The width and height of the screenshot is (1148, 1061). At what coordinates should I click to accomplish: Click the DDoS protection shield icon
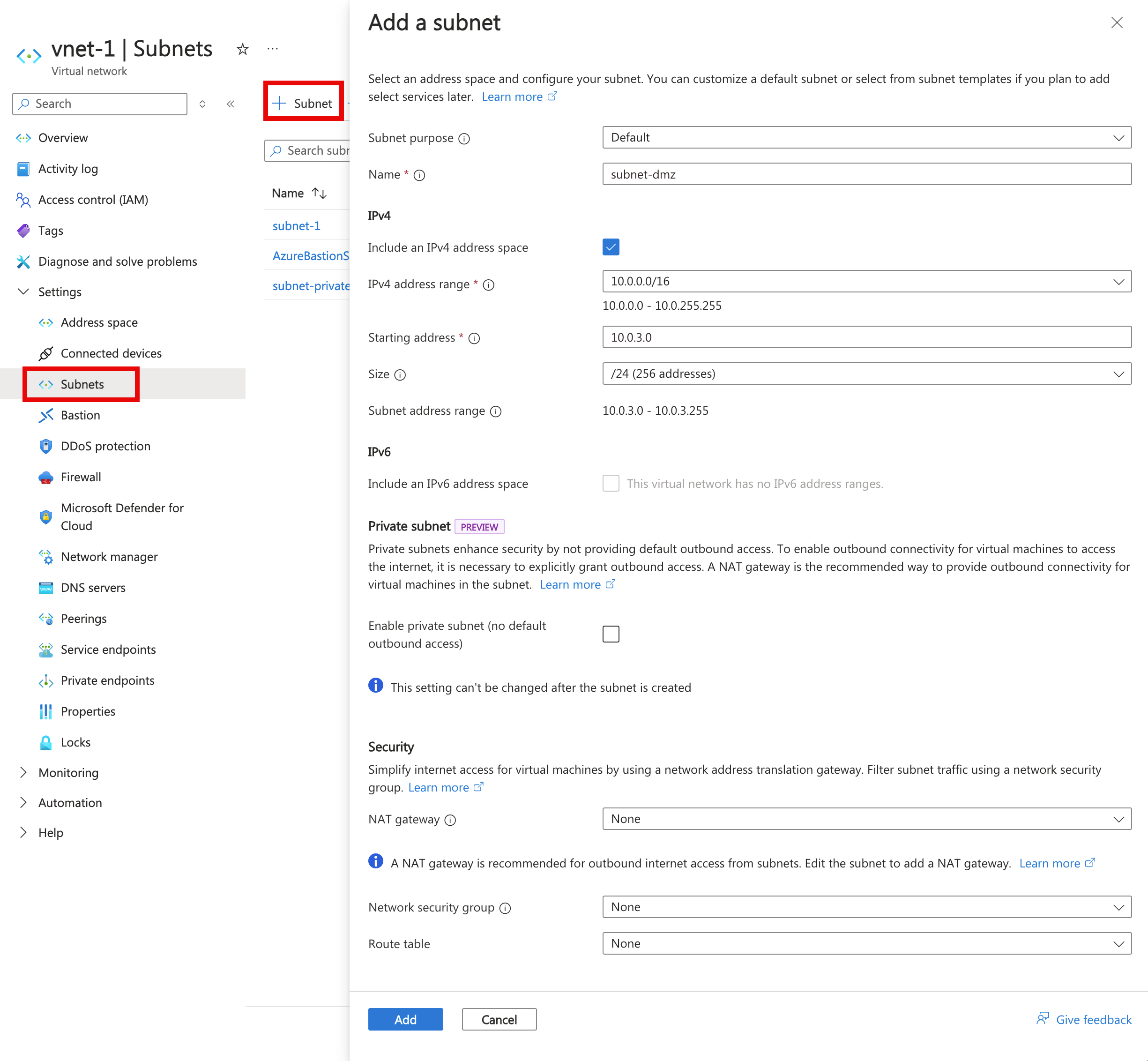click(46, 446)
